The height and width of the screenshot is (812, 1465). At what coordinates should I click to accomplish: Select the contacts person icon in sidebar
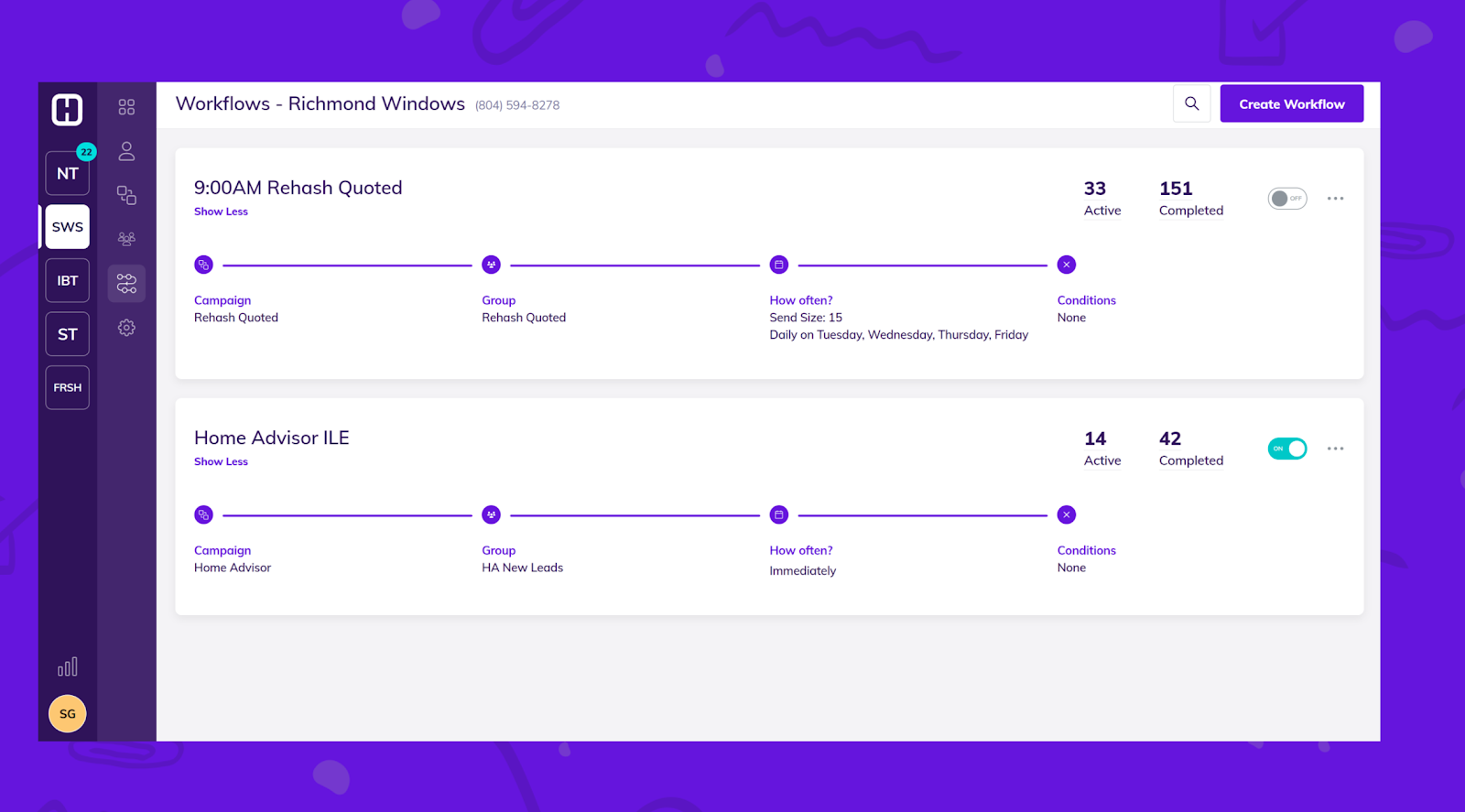point(126,151)
